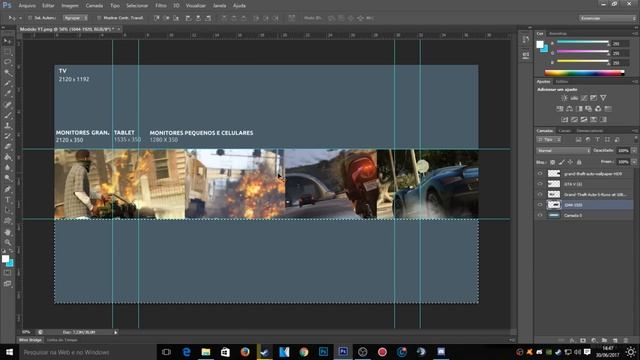The image size is (640, 360).
Task: Add an Invert adjustment layer
Action: click(564, 119)
